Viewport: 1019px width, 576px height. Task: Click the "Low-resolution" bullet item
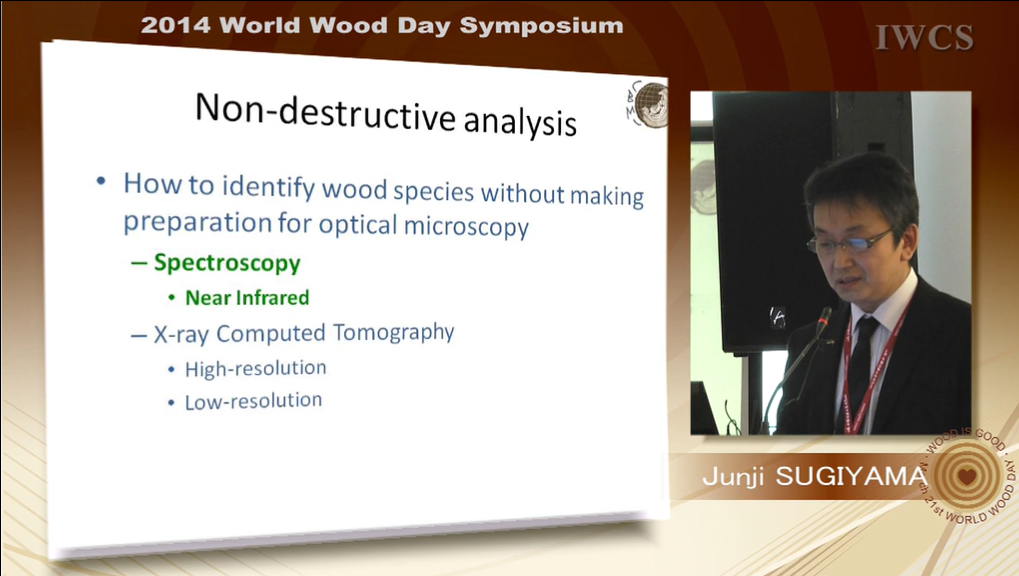pos(253,401)
